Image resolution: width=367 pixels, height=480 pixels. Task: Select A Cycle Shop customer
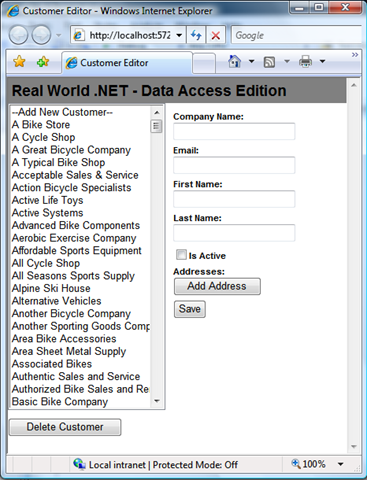click(x=80, y=137)
